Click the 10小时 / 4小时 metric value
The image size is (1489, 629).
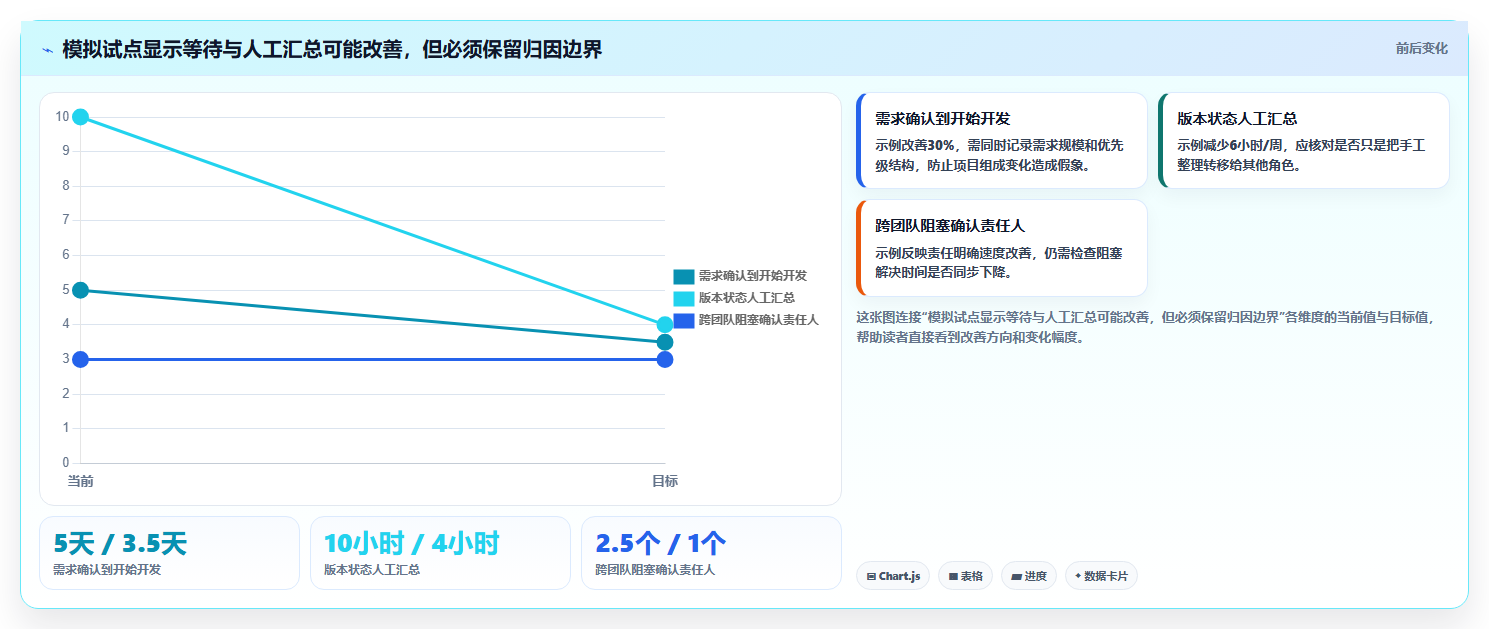tap(411, 543)
